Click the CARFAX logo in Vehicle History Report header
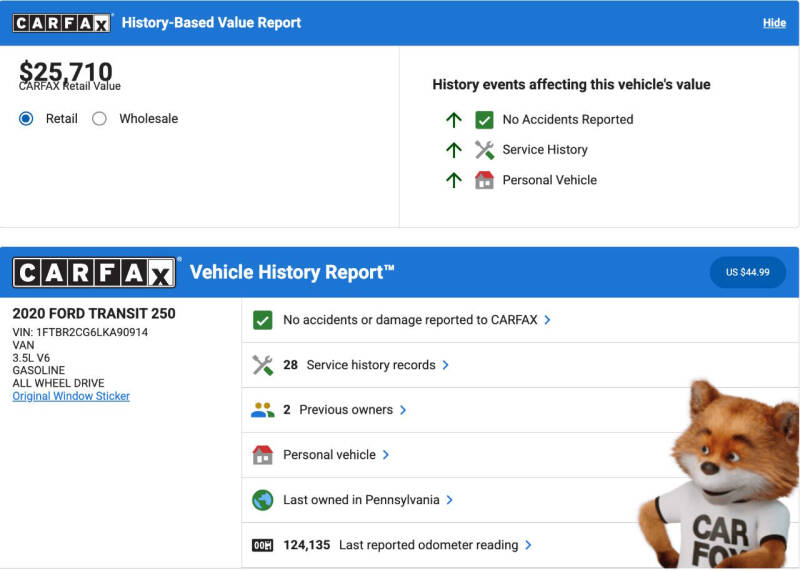 94,272
